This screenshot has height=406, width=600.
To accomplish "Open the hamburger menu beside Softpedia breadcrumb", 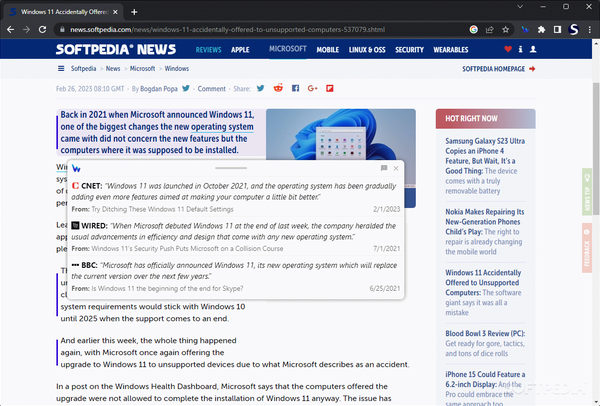I will tap(61, 68).
